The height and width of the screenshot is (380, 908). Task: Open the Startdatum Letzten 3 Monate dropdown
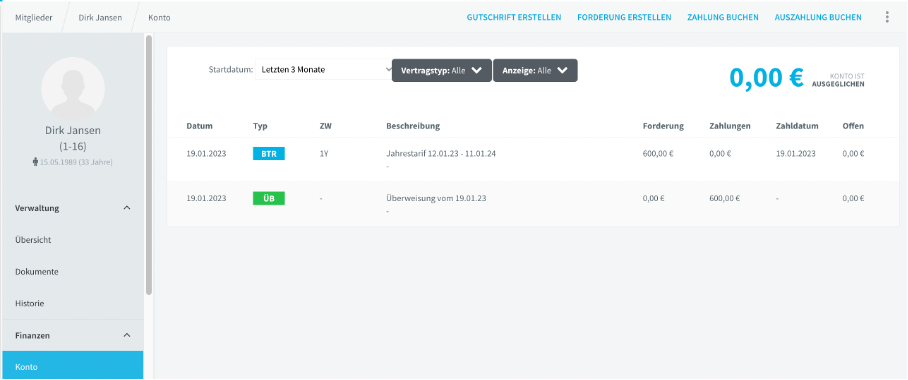(324, 70)
